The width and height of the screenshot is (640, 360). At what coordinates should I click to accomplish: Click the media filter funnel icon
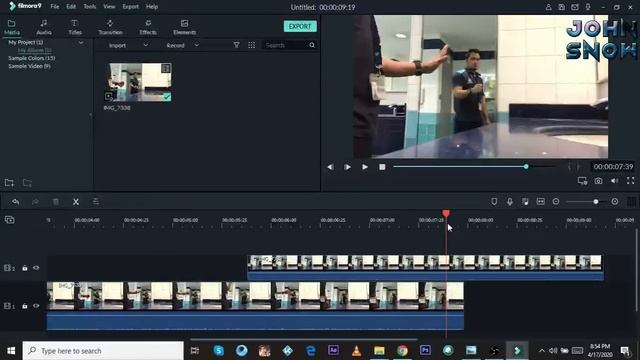click(236, 45)
